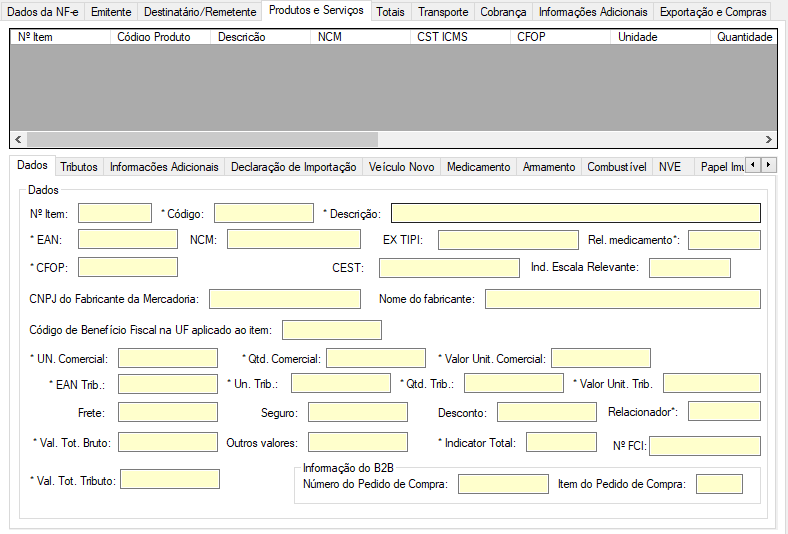Focus the EAN Trib. field
Image resolution: width=788 pixels, height=534 pixels.
tap(168, 384)
